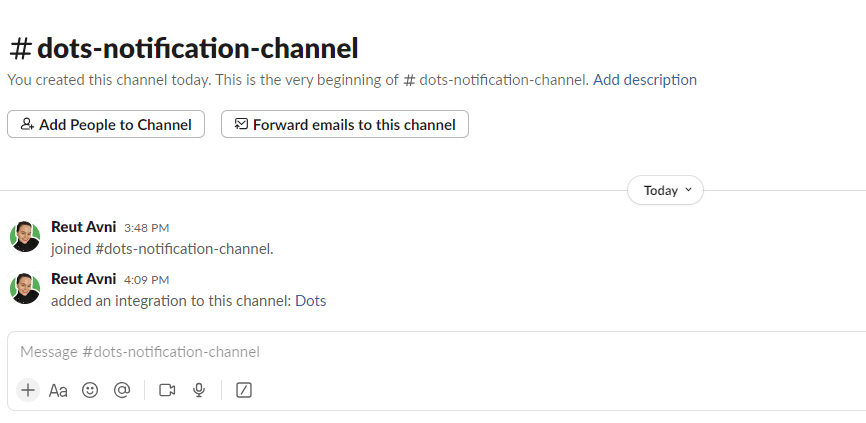Start recording a video clip
This screenshot has width=866, height=423.
(x=167, y=390)
